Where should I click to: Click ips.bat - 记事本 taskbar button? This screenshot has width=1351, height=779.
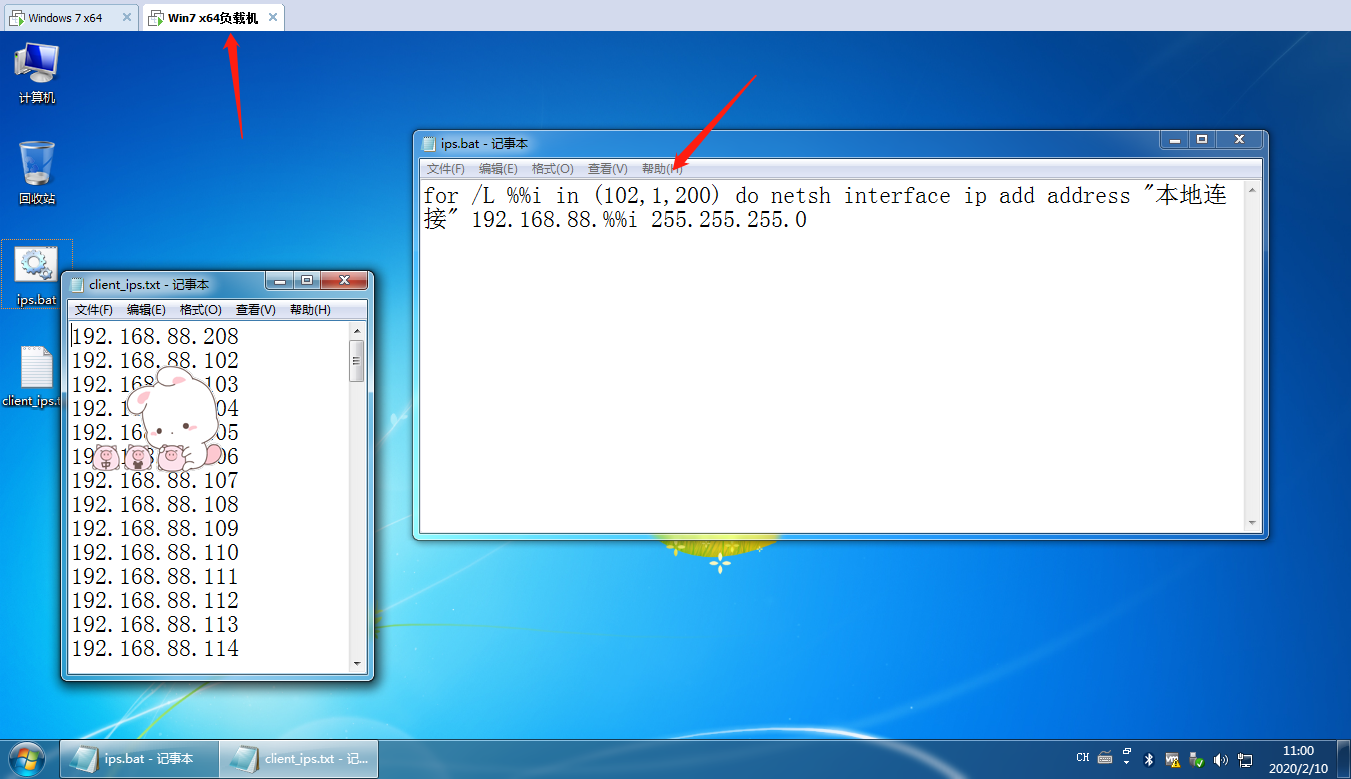click(139, 759)
